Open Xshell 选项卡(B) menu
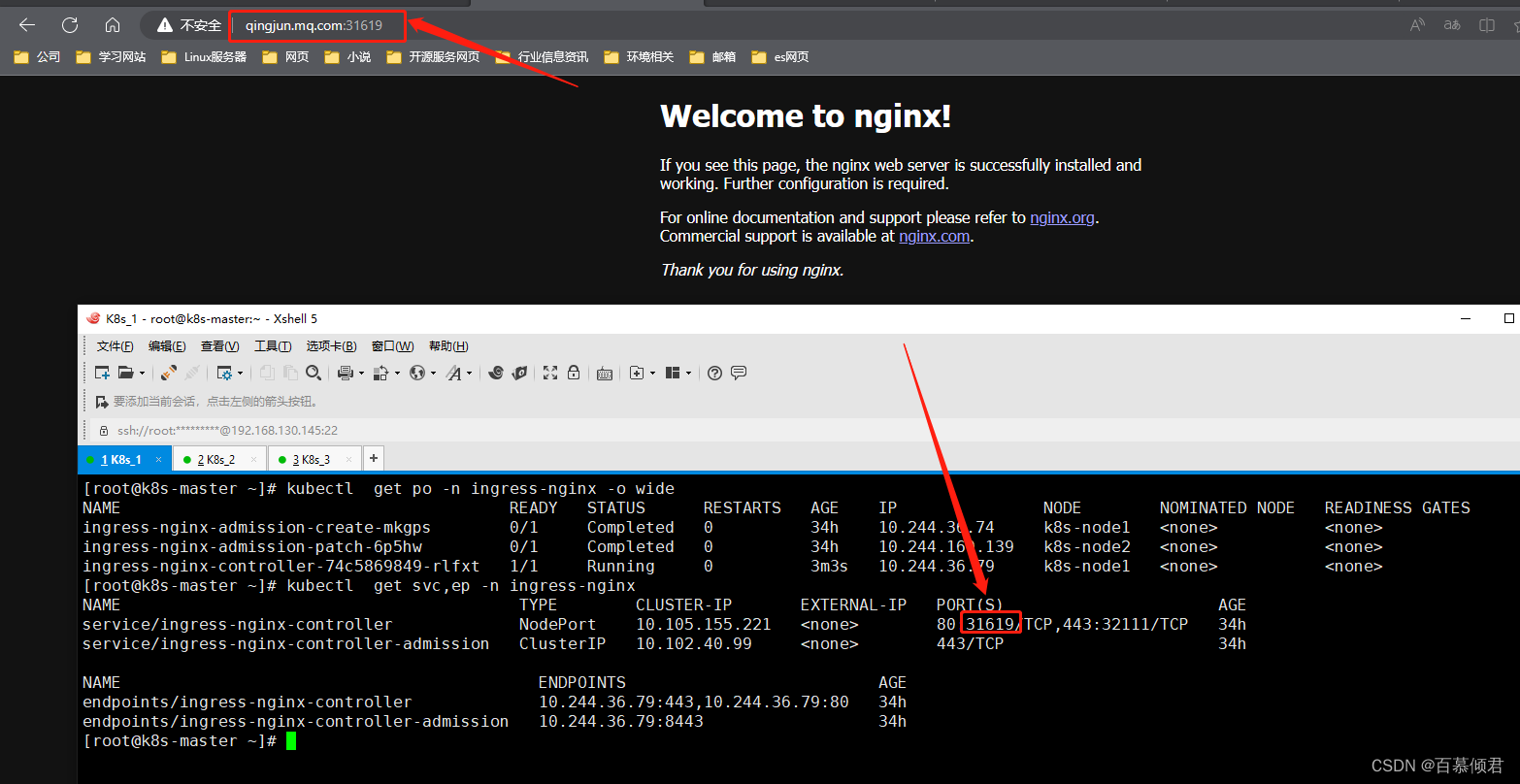The height and width of the screenshot is (784, 1520). 331,346
